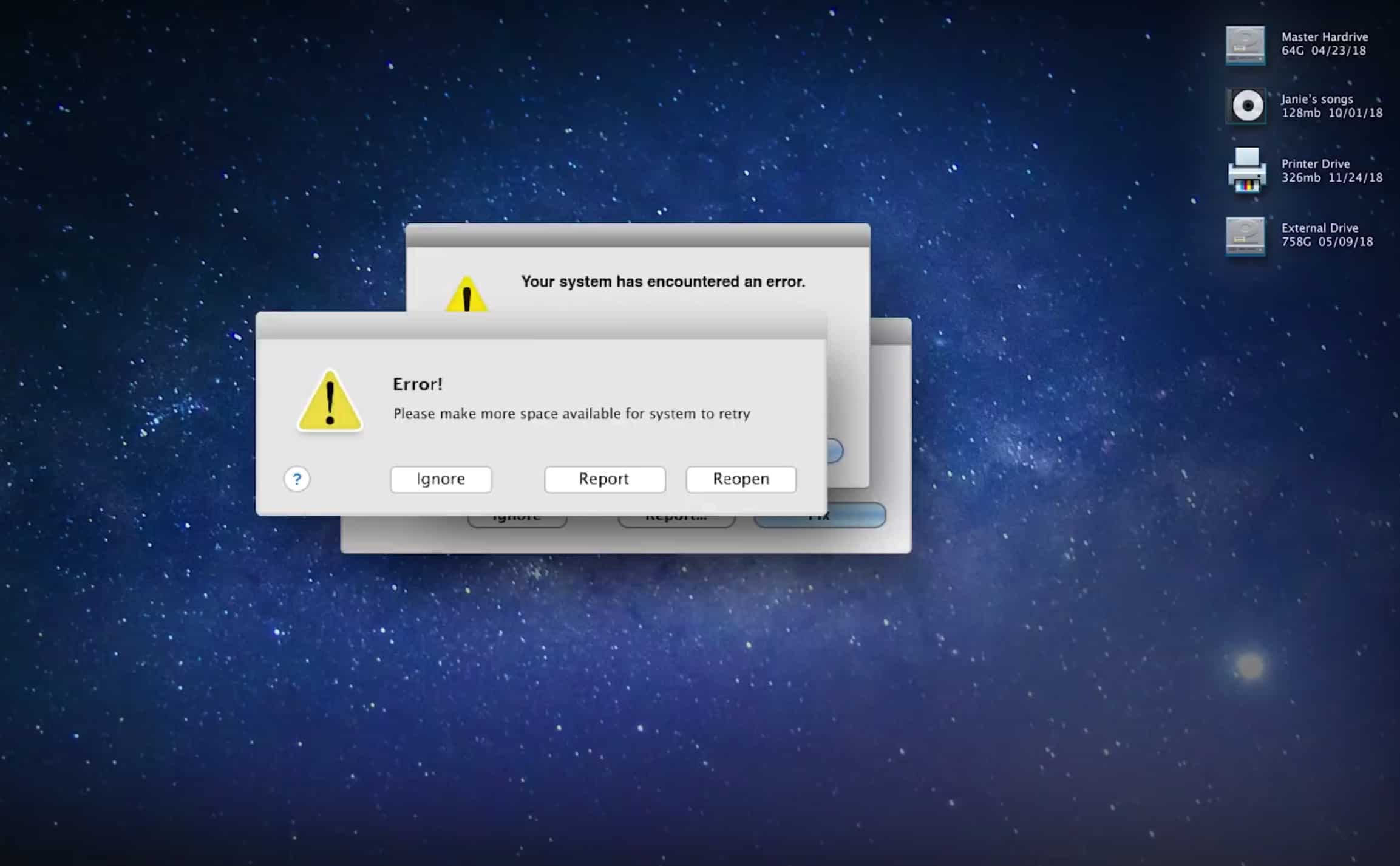Click title bar of the system error dialog
The image size is (1400, 866).
pyautogui.click(x=637, y=236)
